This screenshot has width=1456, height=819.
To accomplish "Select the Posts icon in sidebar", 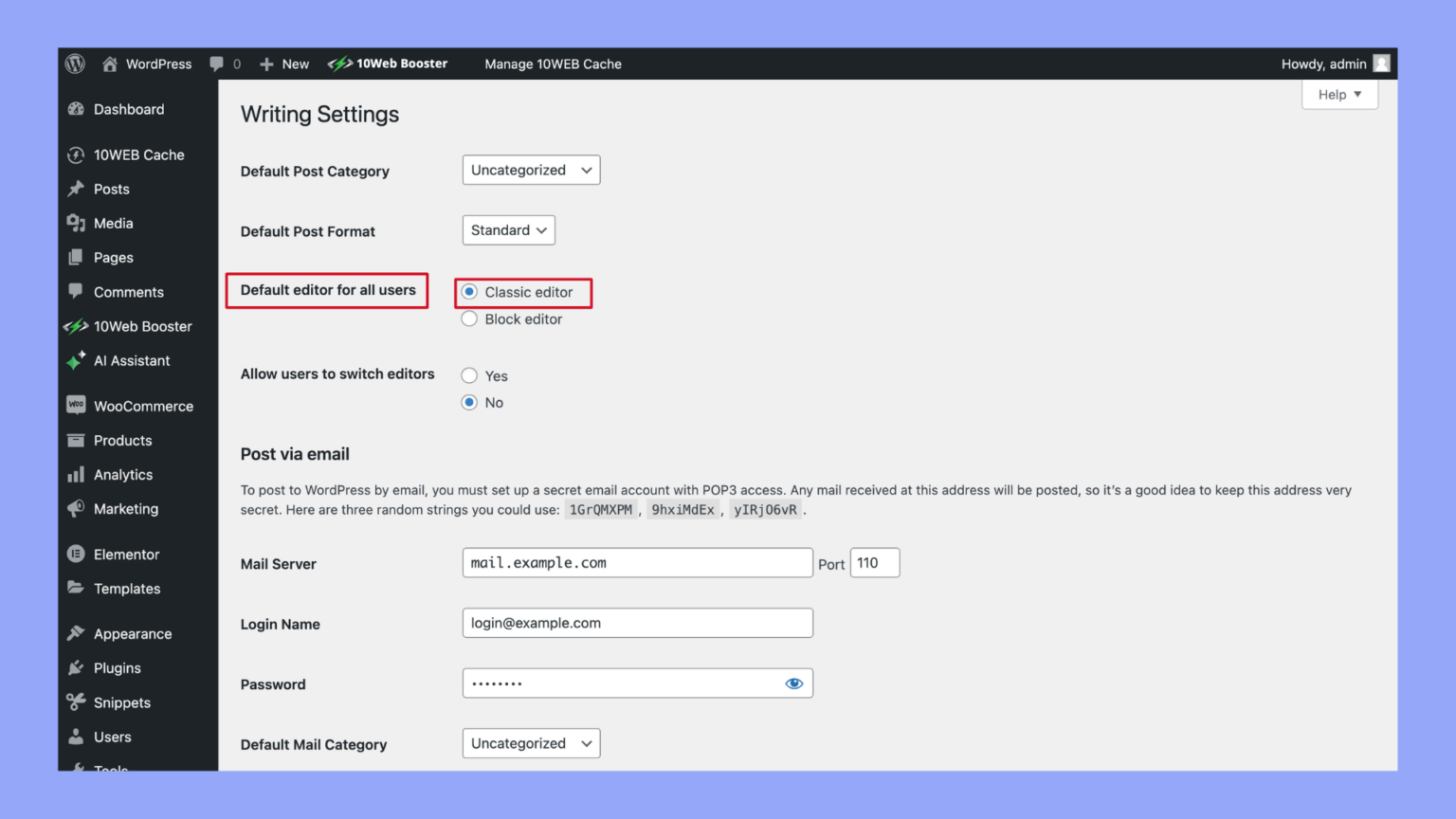I will tap(76, 189).
